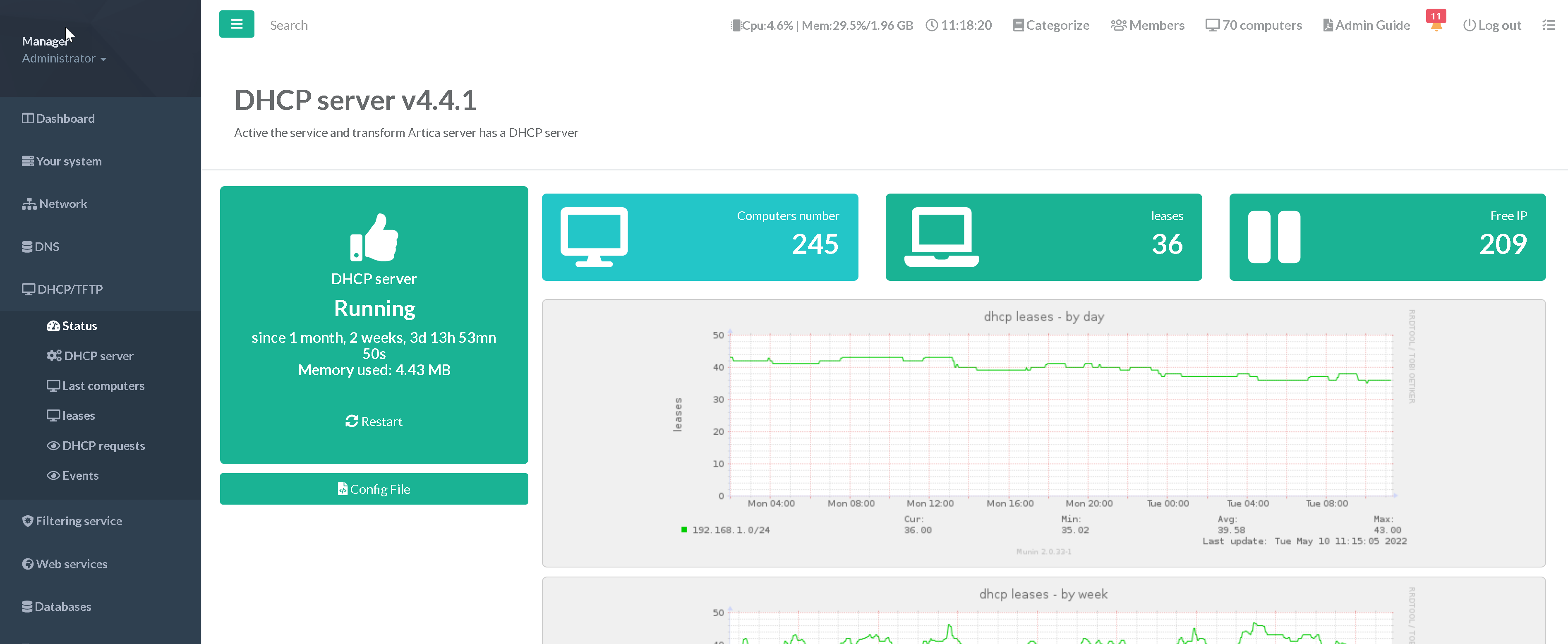Open the Last computers submenu item
Viewport: 1568px width, 644px height.
tap(103, 386)
